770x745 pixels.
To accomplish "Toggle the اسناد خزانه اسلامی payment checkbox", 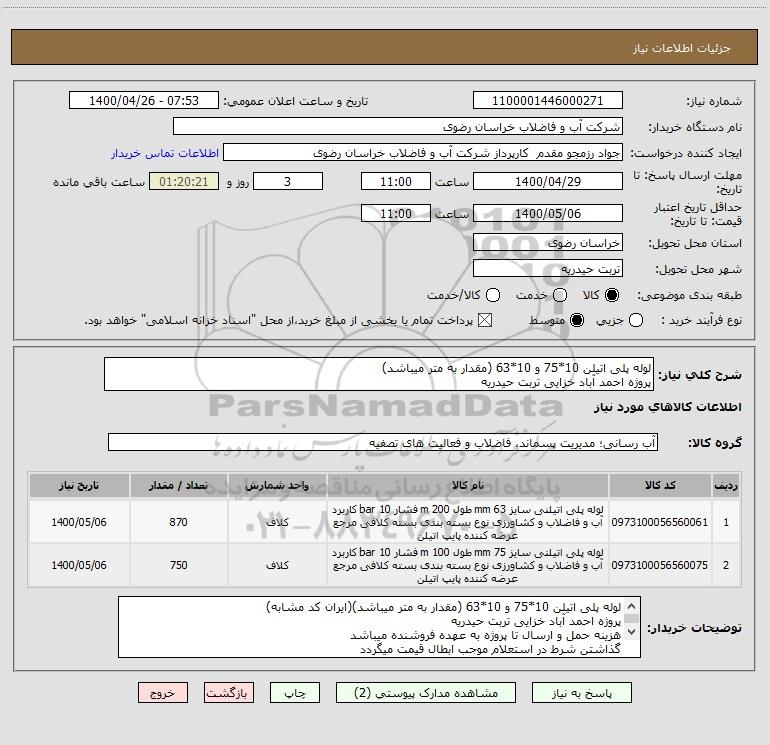I will point(485,320).
